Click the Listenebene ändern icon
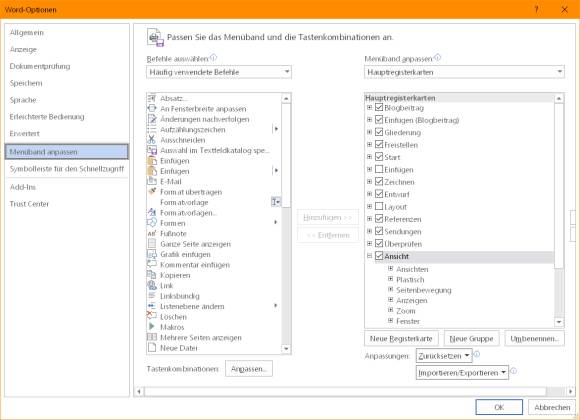Image resolution: width=580 pixels, height=420 pixels. [152, 306]
